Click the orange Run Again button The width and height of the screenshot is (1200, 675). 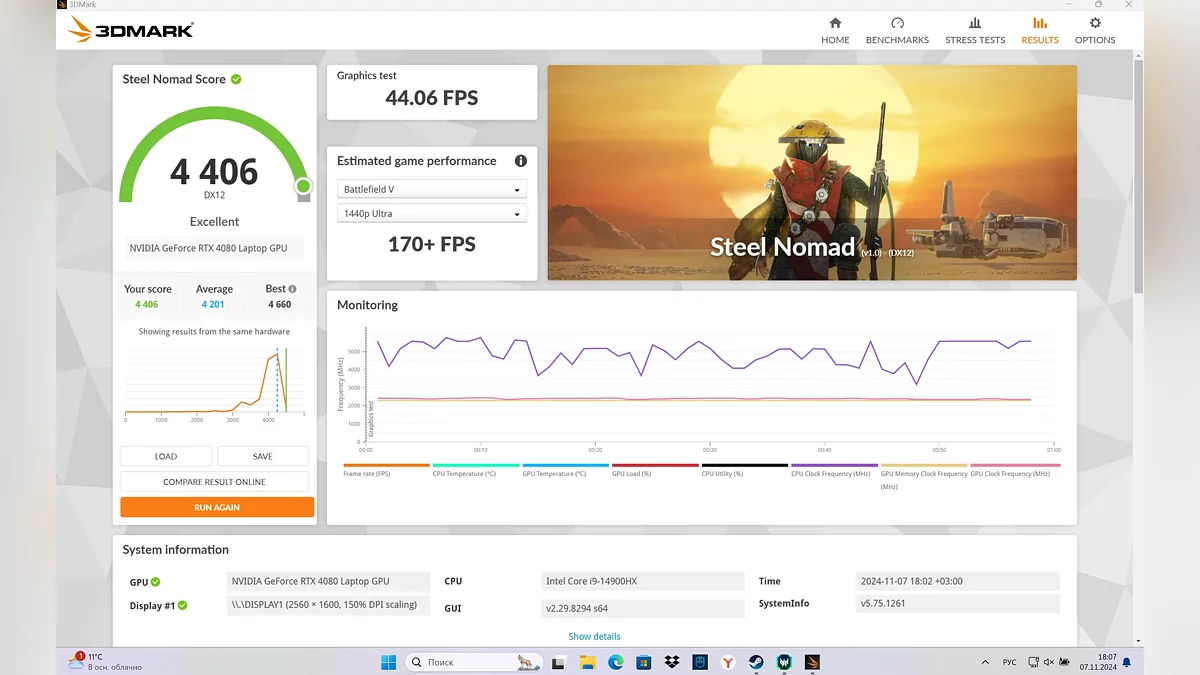(x=217, y=507)
